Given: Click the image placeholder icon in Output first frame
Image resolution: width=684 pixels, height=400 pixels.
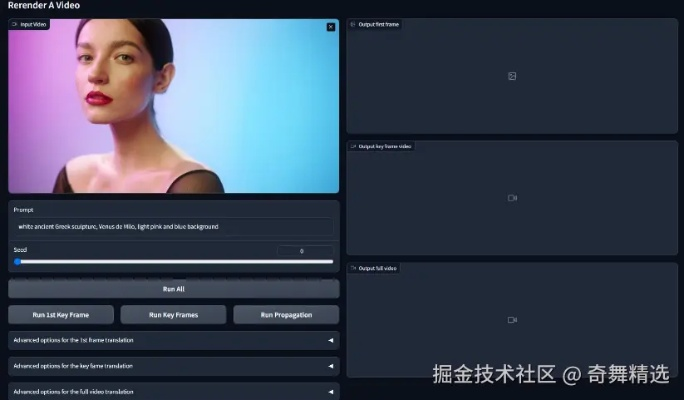Looking at the screenshot, I should click(x=511, y=76).
